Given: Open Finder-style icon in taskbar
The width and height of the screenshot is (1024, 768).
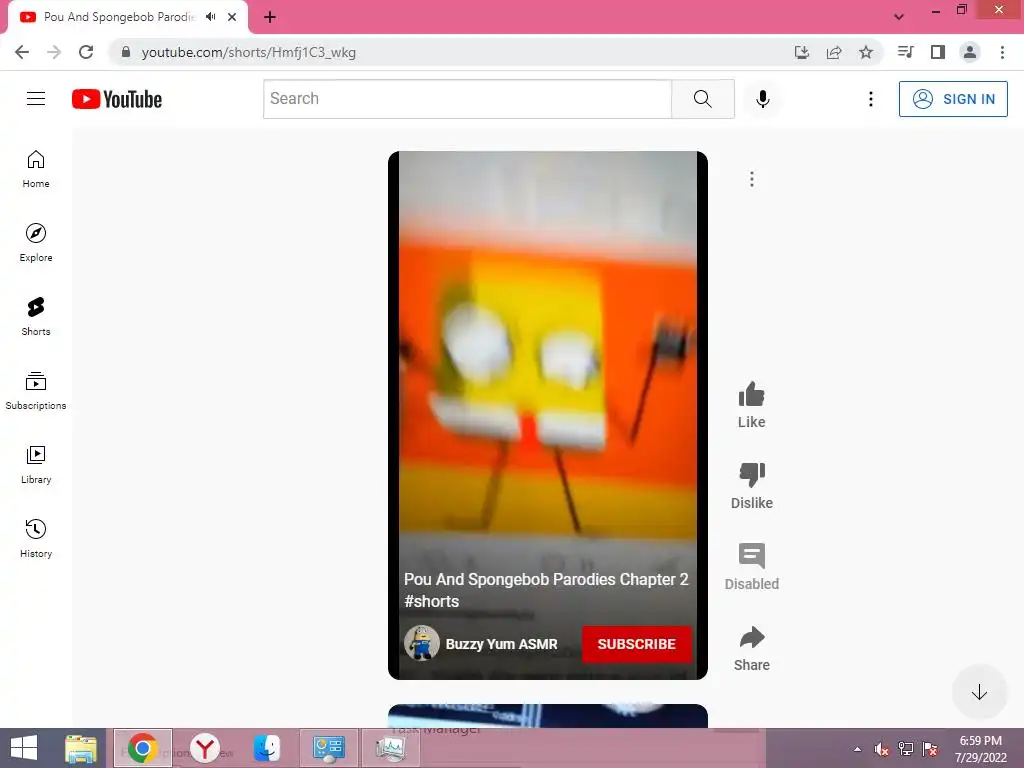Looking at the screenshot, I should (x=266, y=748).
